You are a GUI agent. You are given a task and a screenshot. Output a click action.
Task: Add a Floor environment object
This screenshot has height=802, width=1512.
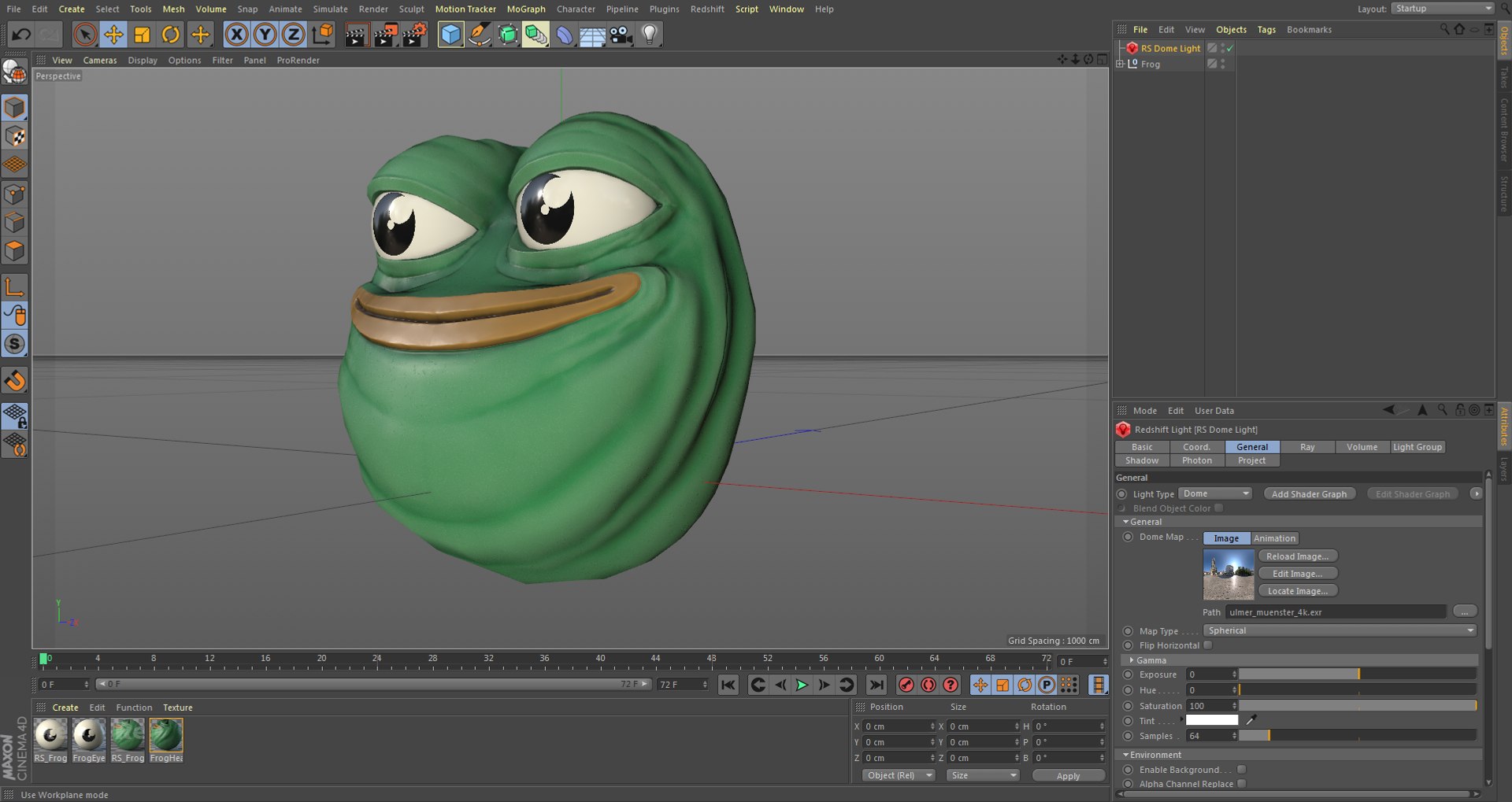click(x=592, y=35)
